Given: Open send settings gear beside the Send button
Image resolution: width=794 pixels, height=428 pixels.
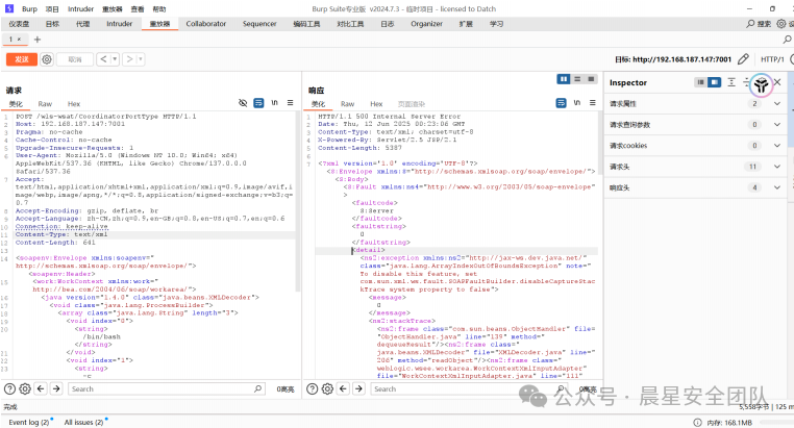Looking at the screenshot, I should pos(47,60).
